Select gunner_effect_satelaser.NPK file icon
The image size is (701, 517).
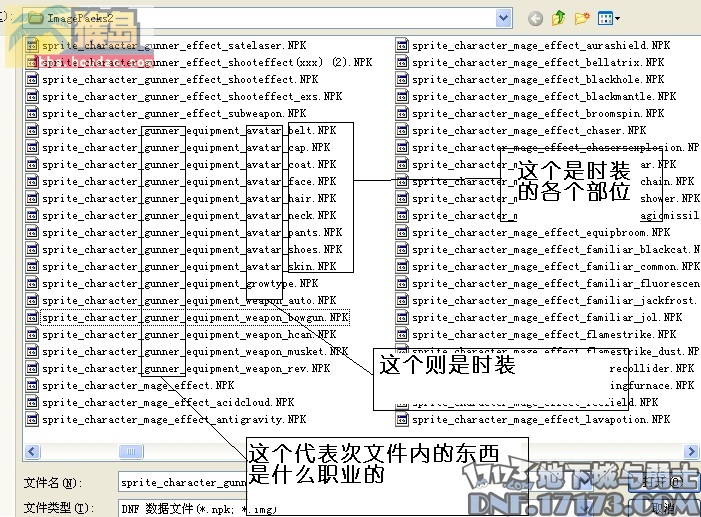click(32, 45)
